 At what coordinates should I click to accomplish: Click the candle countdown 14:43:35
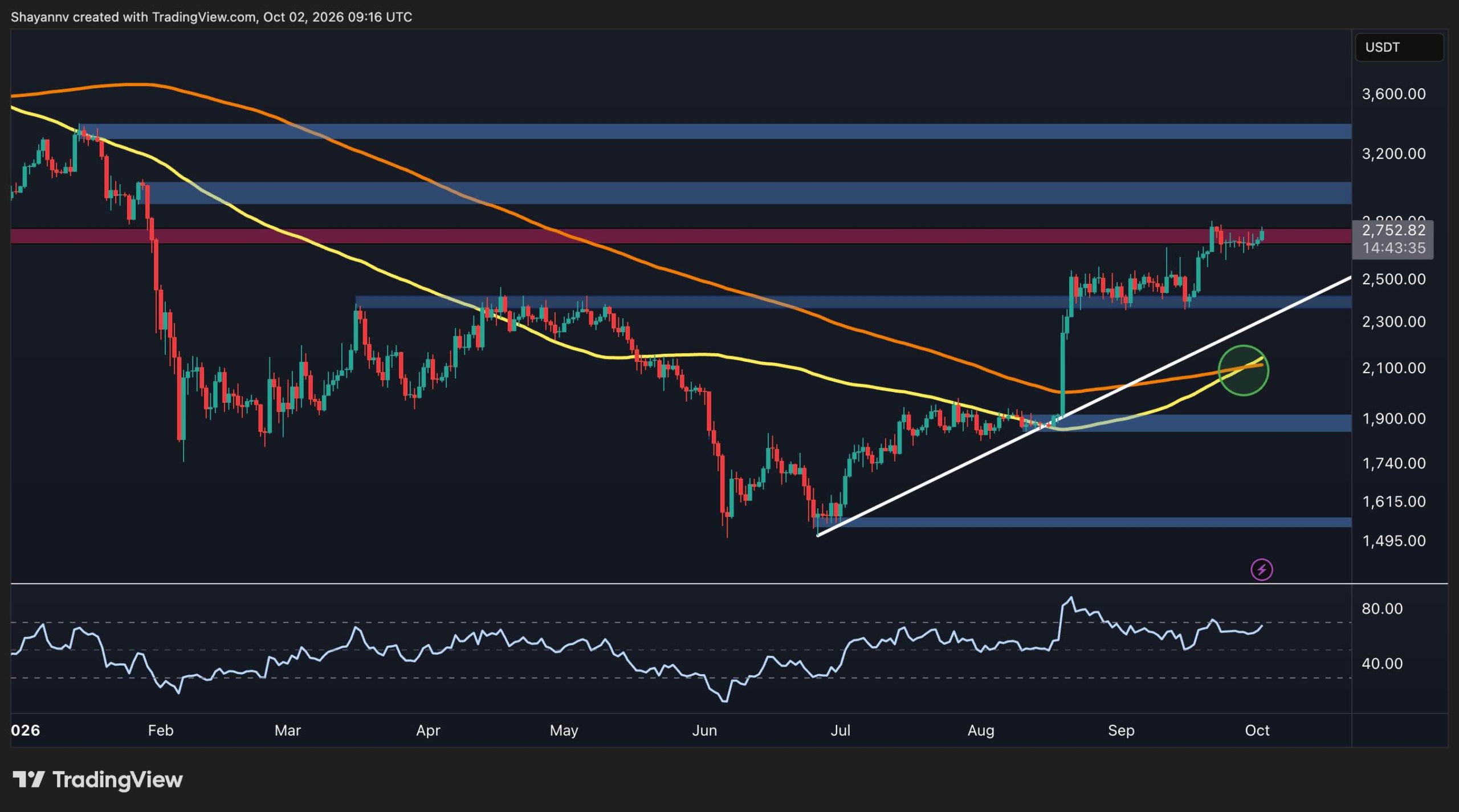pyautogui.click(x=1393, y=248)
